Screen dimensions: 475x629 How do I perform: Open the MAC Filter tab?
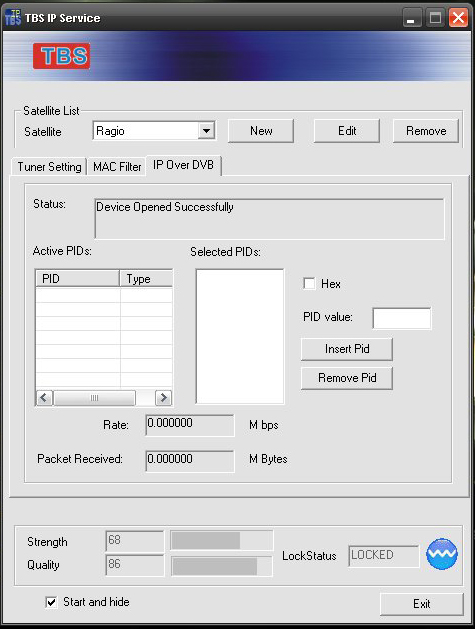pyautogui.click(x=117, y=166)
